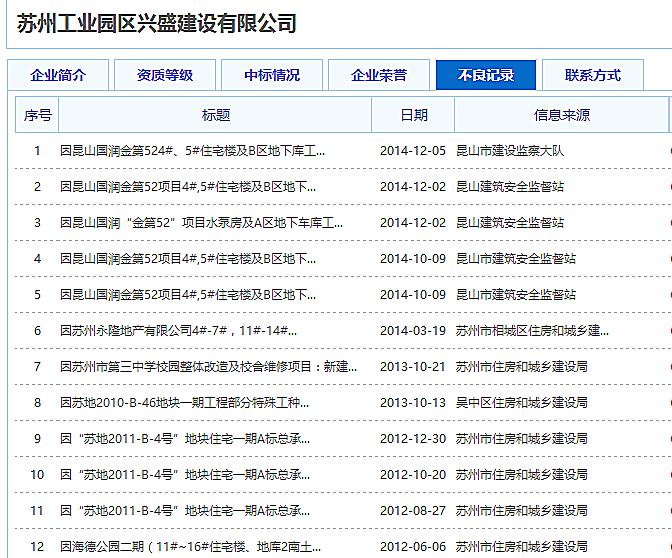This screenshot has width=672, height=558.
Task: Click source 昆山建筑安全监督站 in row 3
Action: (x=510, y=223)
